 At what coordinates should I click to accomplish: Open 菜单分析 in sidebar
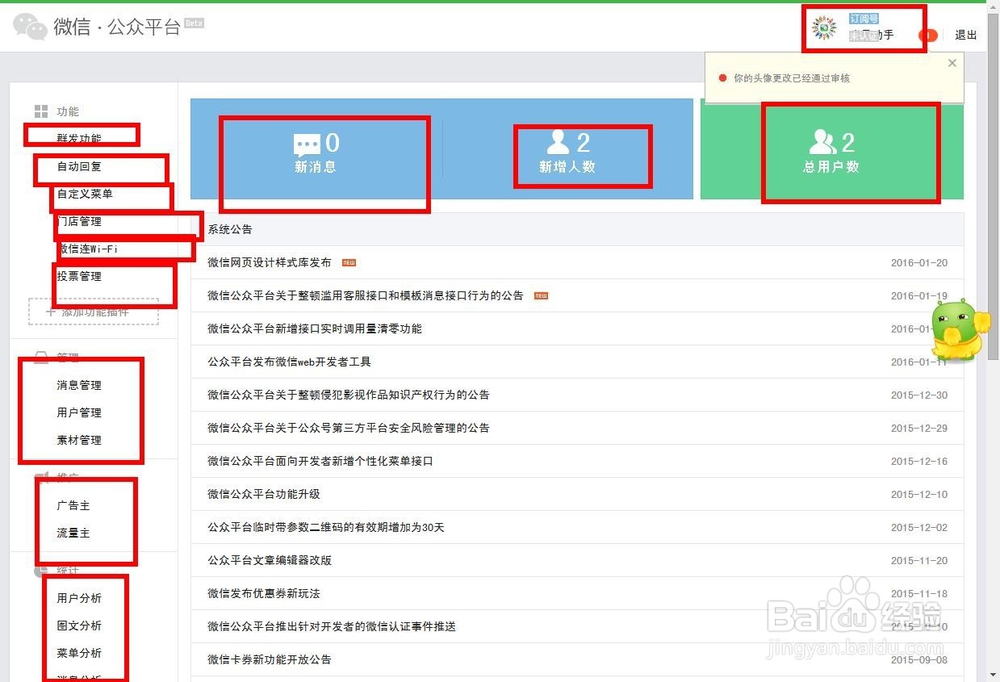(x=79, y=653)
